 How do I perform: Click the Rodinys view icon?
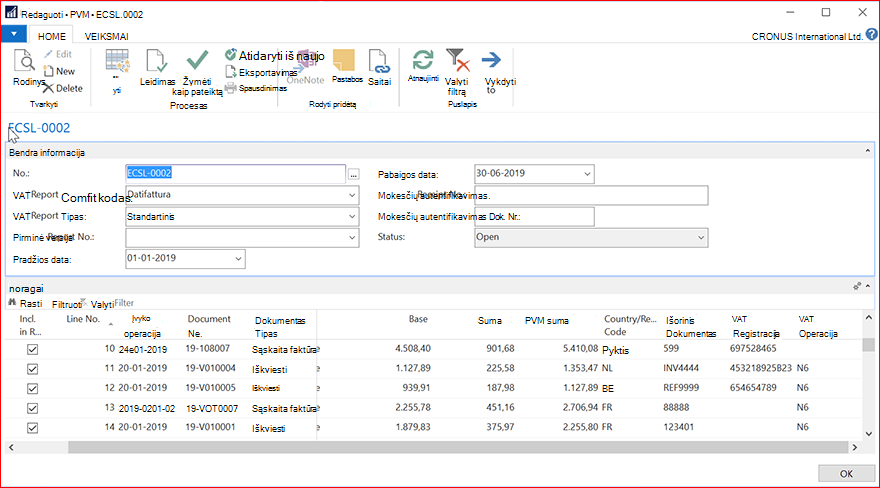pyautogui.click(x=25, y=61)
